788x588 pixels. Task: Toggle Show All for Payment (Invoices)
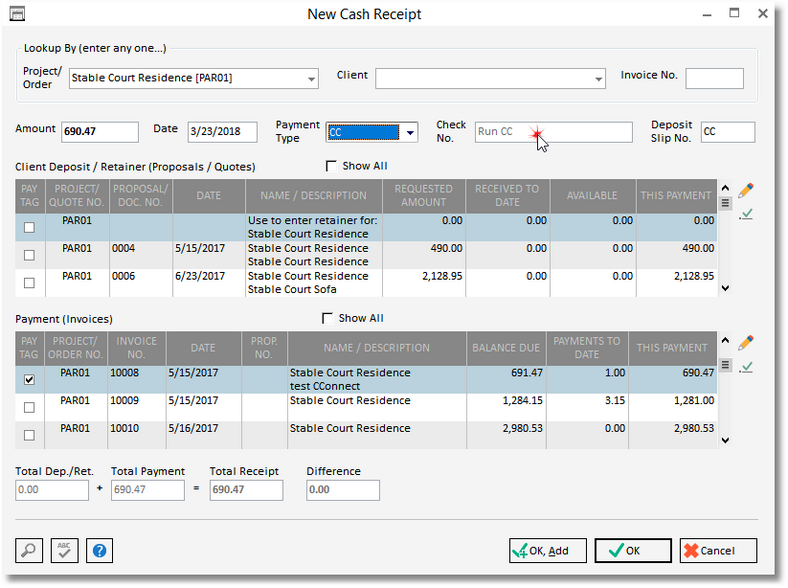pos(327,318)
